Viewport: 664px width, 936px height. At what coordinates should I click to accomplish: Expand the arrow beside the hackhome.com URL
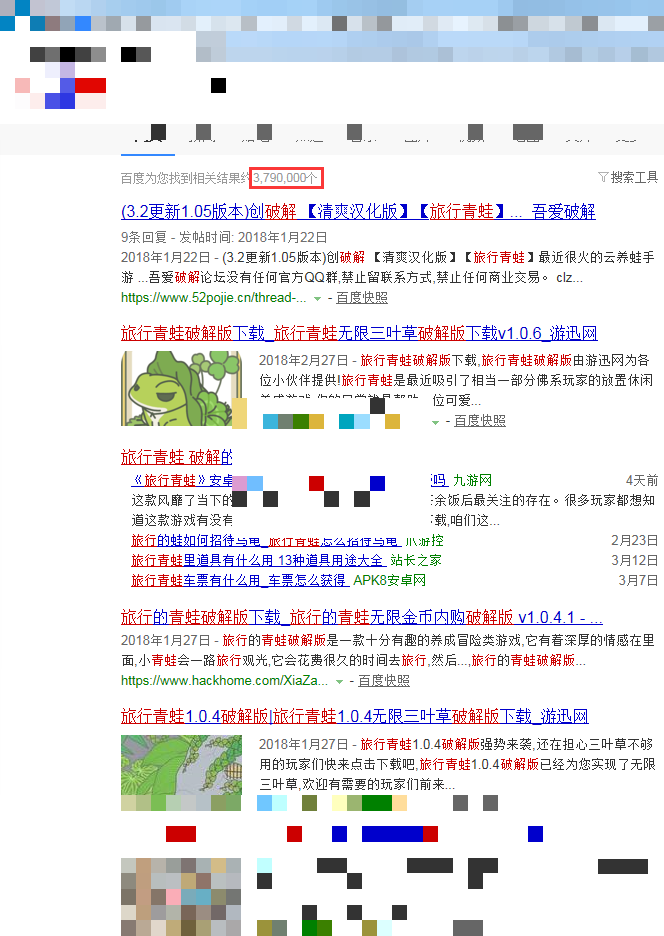[339, 681]
